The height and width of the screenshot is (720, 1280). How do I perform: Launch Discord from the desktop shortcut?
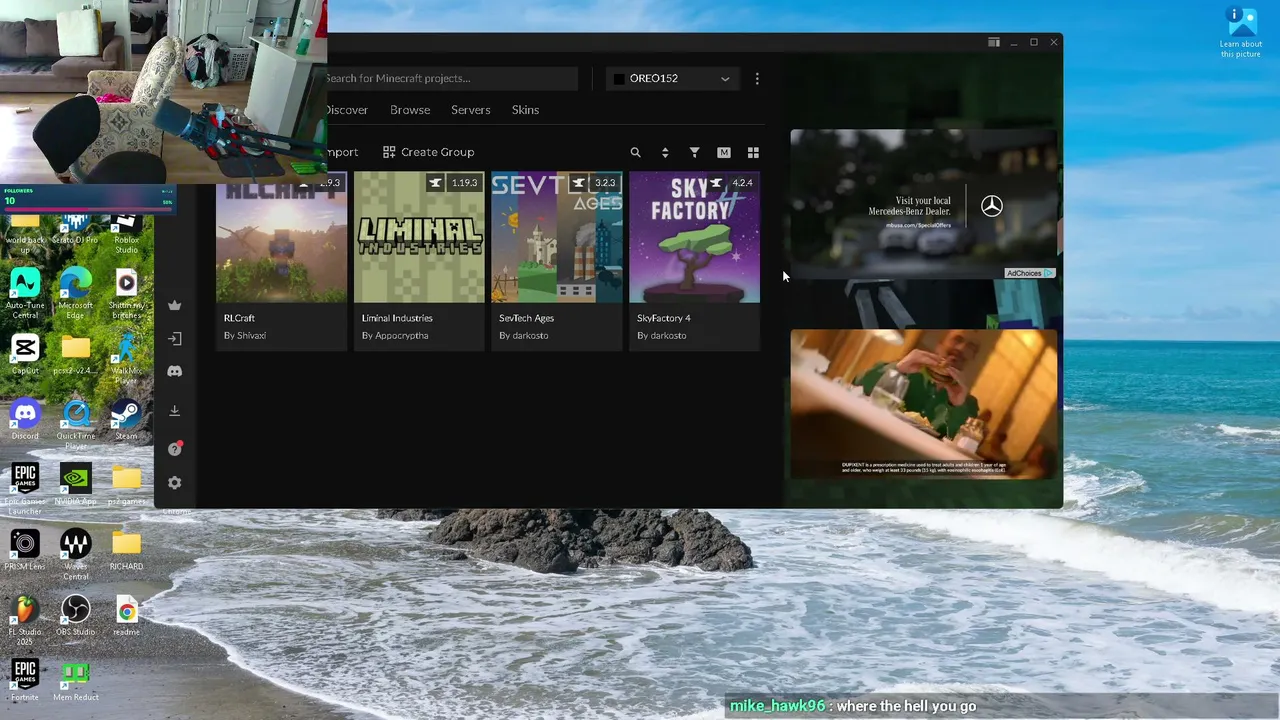coord(25,420)
